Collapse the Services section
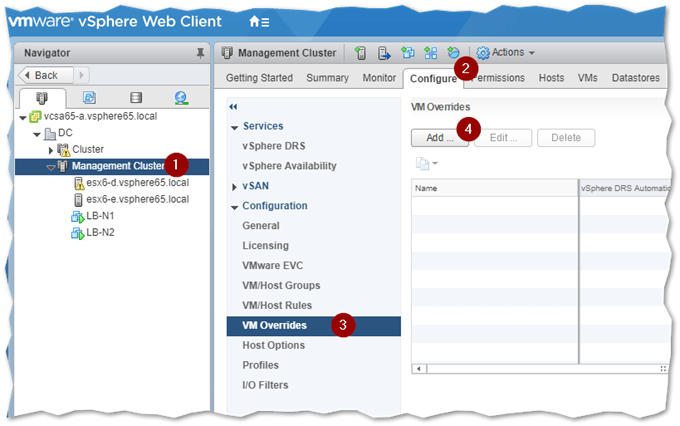Image resolution: width=680 pixels, height=426 pixels. [x=235, y=127]
